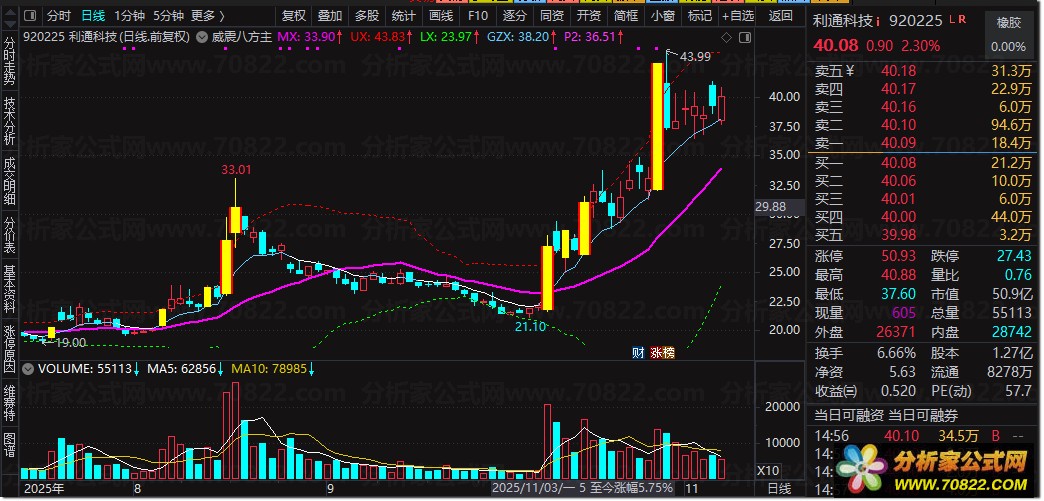Click the MX: 33.90 indicator value

click(311, 37)
